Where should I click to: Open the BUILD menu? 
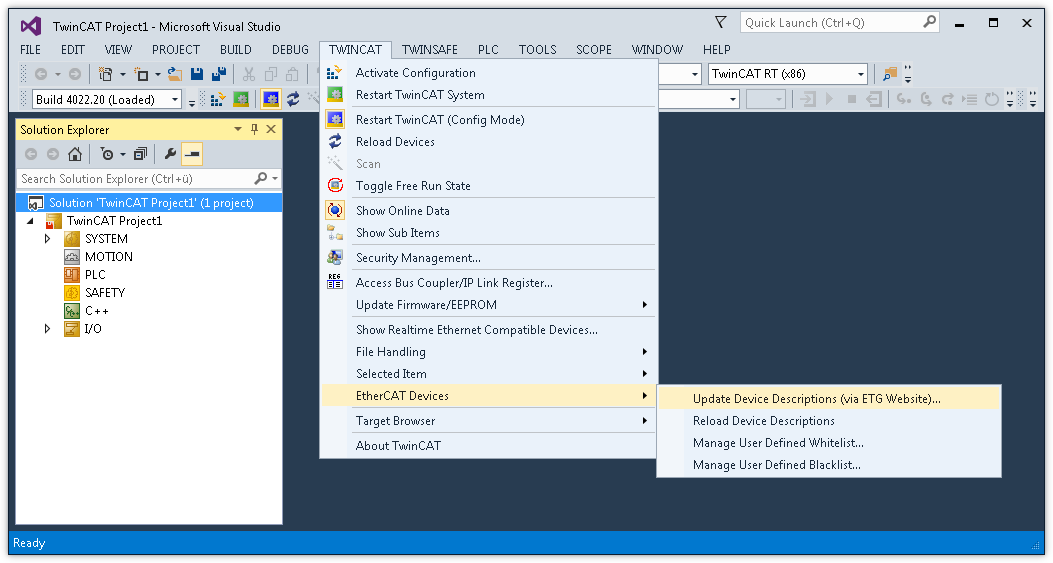[236, 50]
